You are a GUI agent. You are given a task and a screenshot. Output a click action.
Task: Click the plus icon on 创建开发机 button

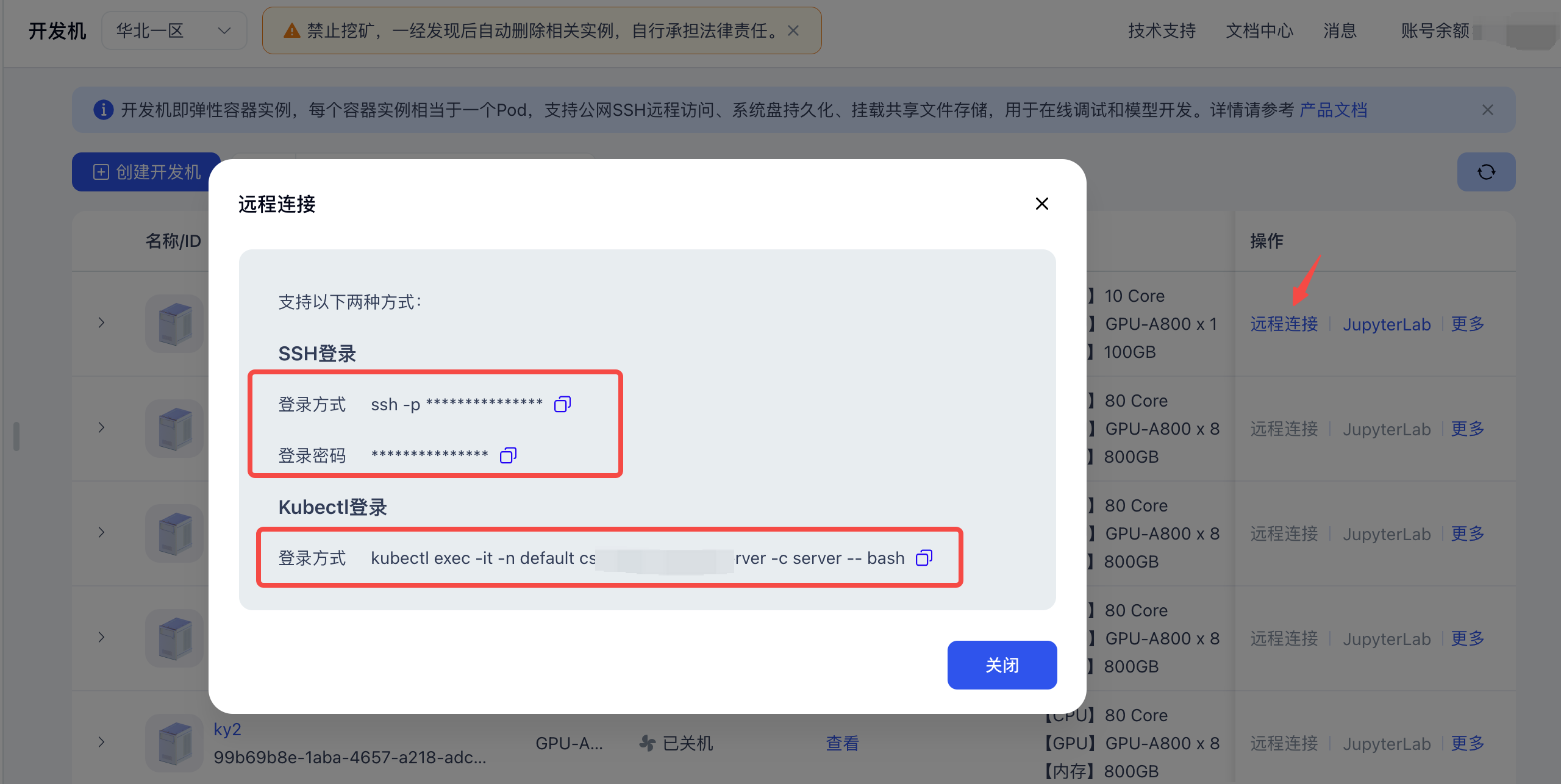tap(101, 172)
